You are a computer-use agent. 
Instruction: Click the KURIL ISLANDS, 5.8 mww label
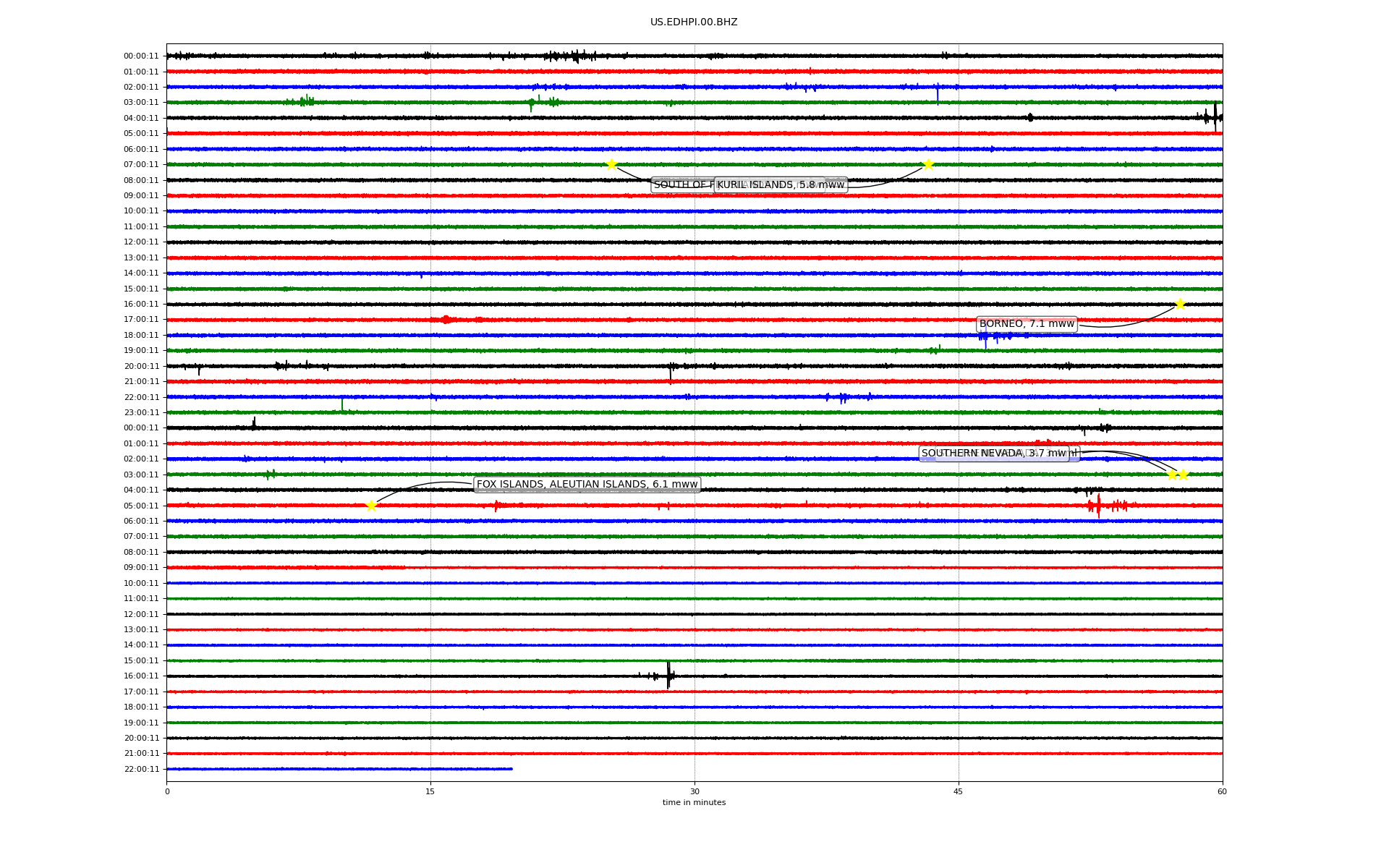click(x=781, y=185)
